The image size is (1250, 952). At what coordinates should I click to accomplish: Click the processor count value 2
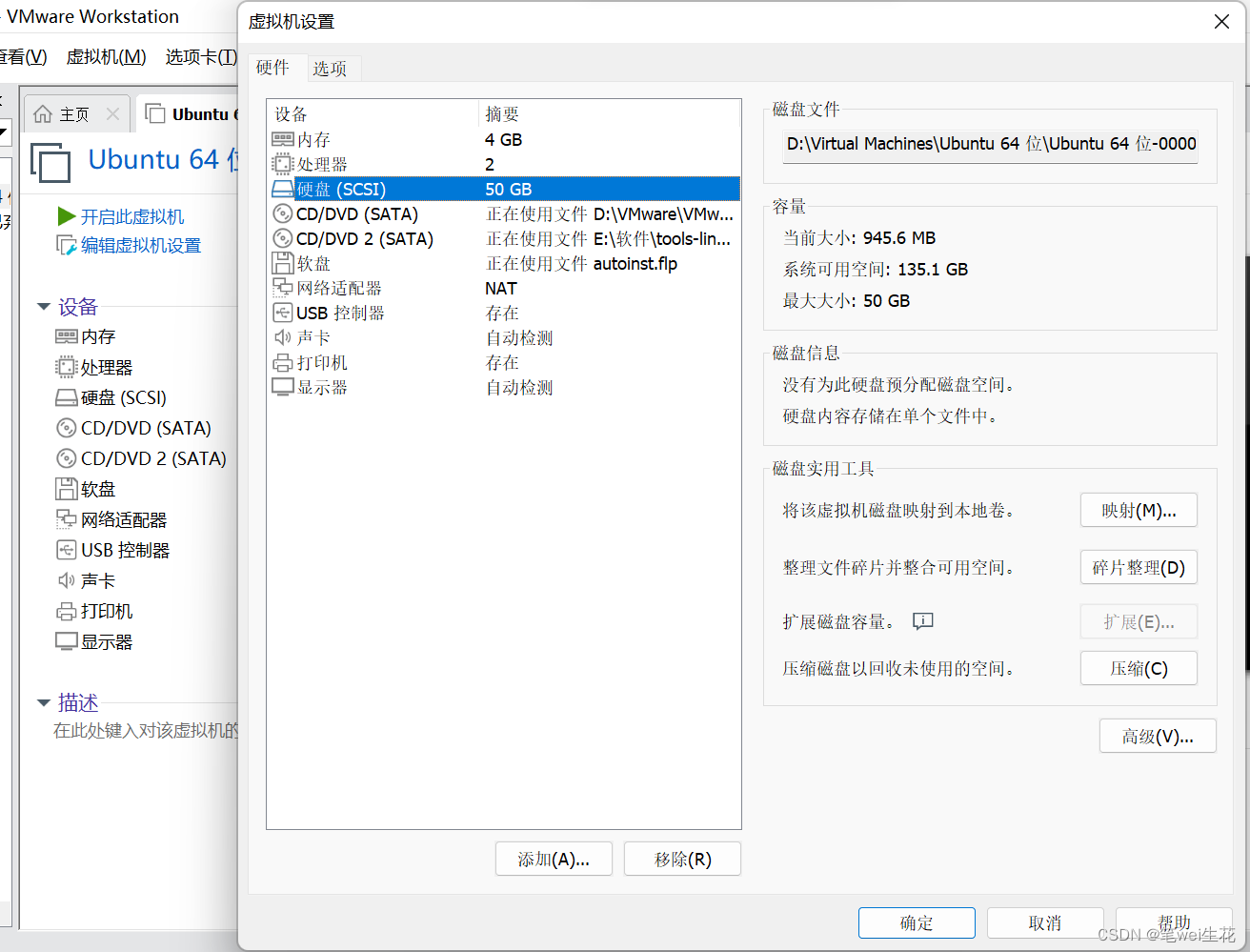(x=490, y=165)
